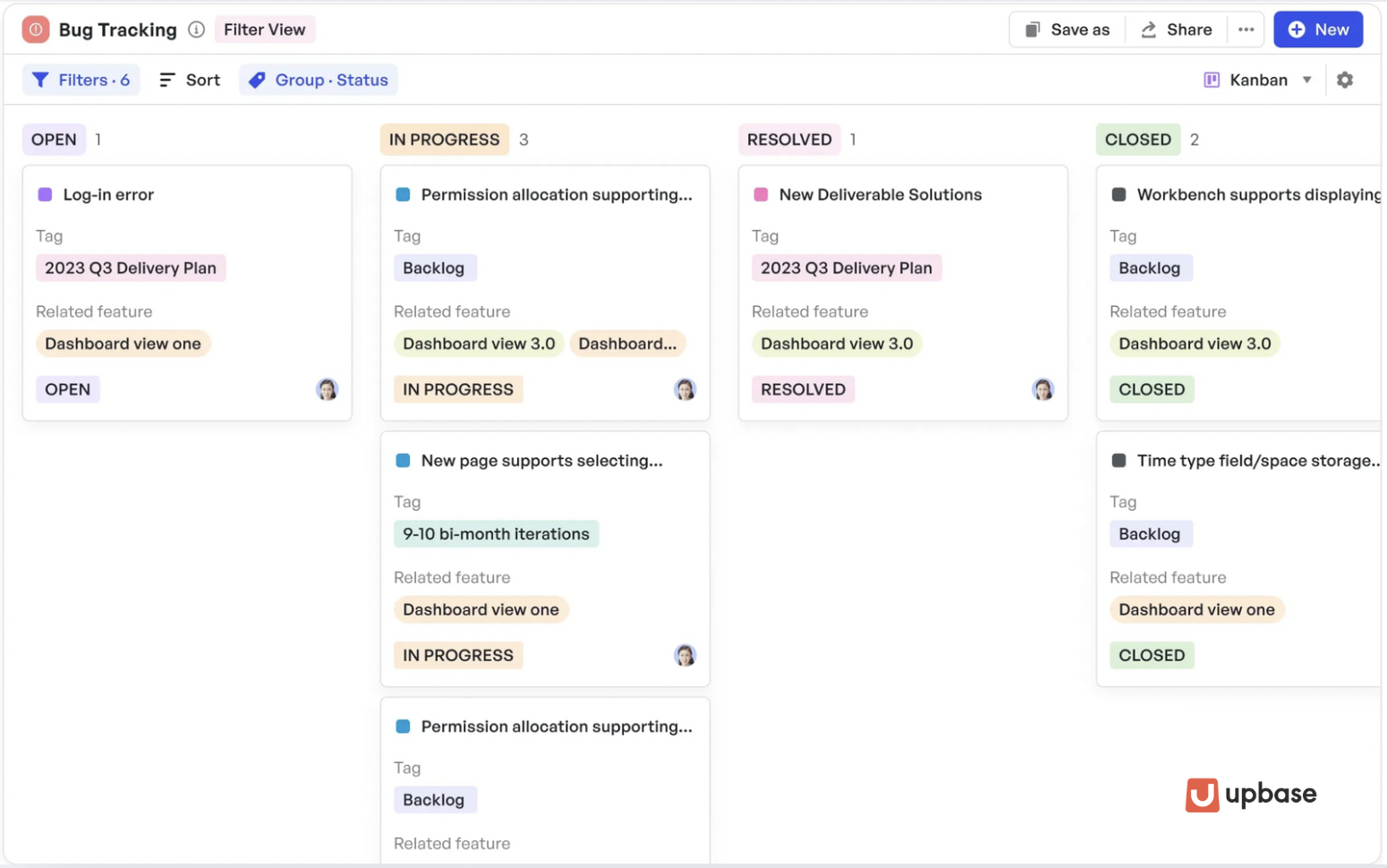Click the red Bug Tracking app icon
The height and width of the screenshot is (868, 1387).
click(36, 30)
